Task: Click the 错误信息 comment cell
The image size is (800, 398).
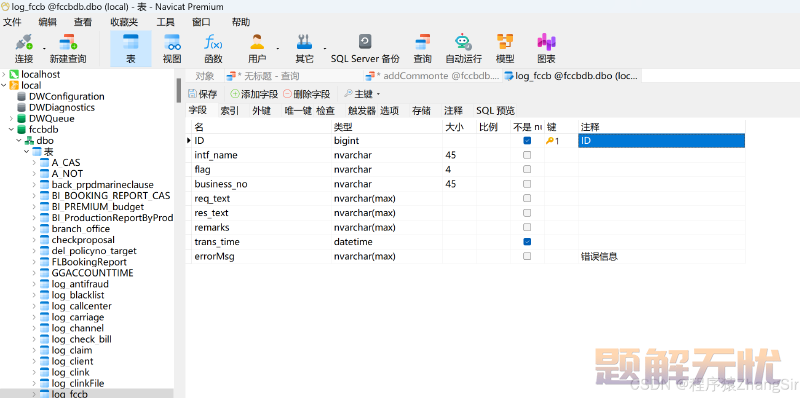Action: click(662, 256)
